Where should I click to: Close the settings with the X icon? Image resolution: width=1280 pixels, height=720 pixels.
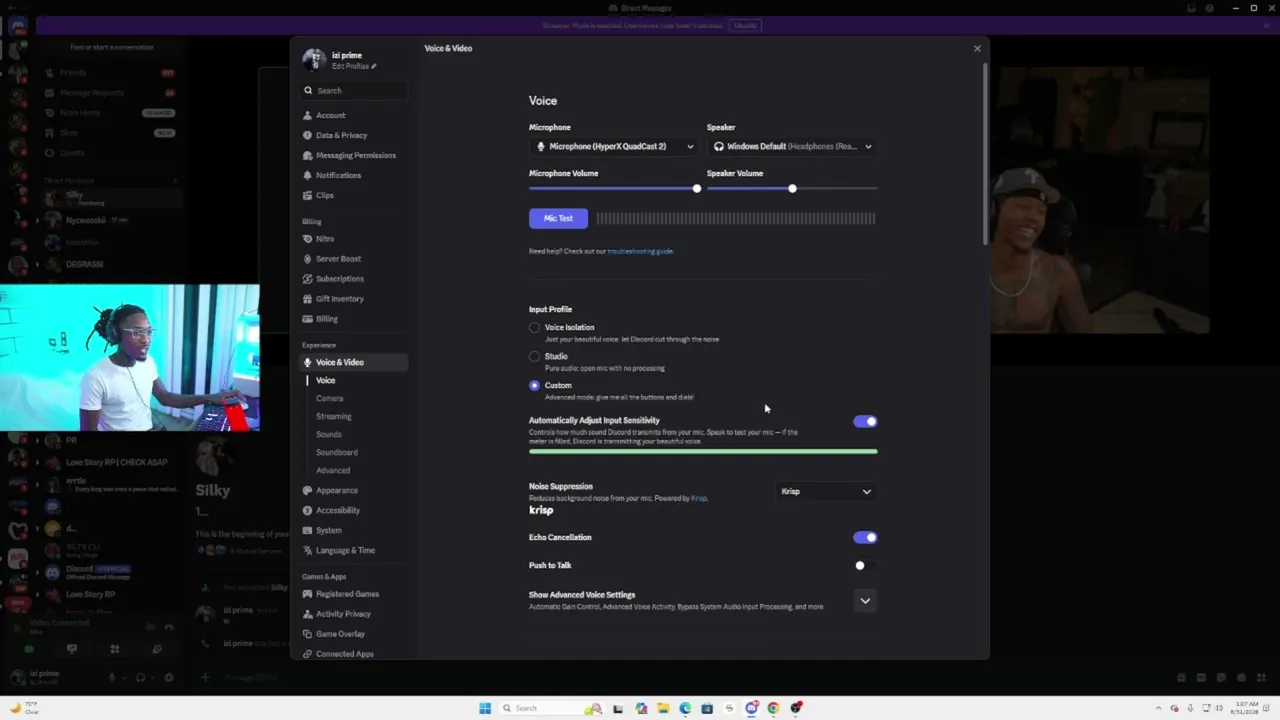click(977, 48)
